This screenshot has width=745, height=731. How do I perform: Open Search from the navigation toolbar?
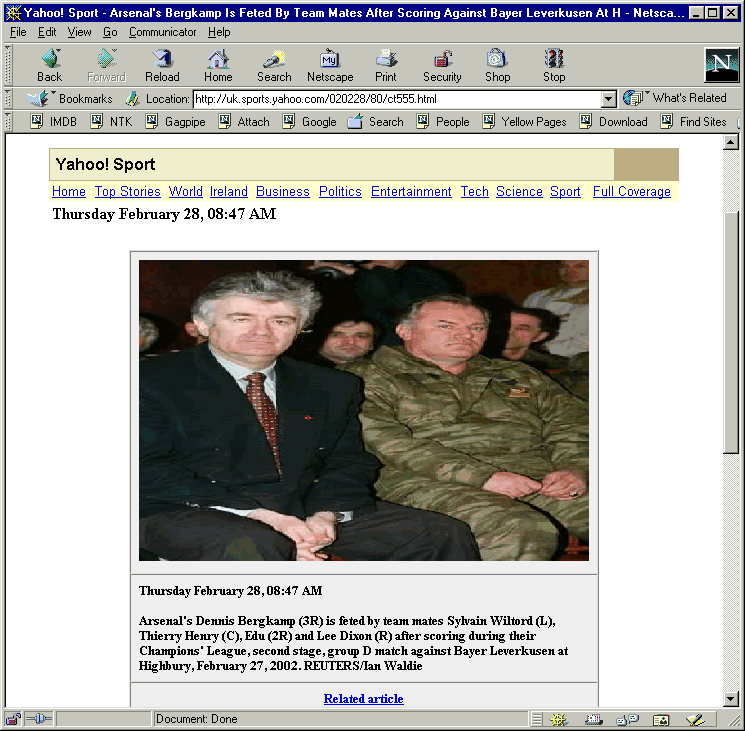(x=274, y=66)
